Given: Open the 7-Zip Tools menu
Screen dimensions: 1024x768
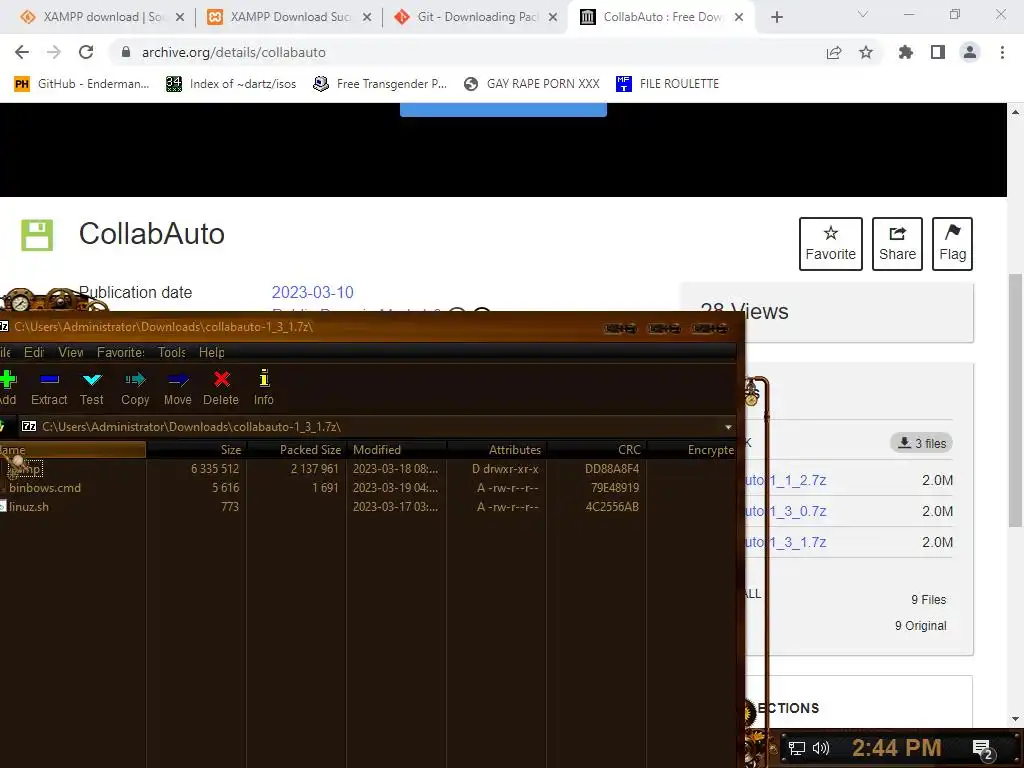Looking at the screenshot, I should point(172,353).
